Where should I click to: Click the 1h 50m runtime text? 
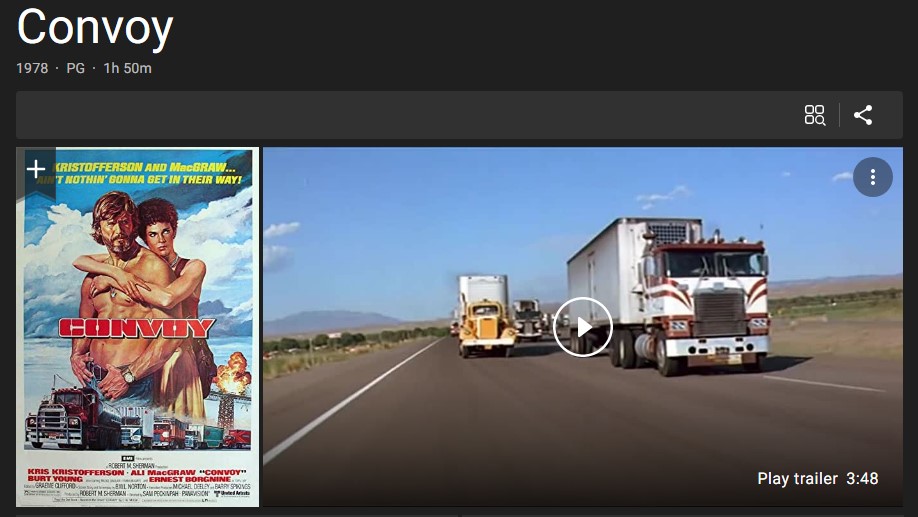coord(128,68)
